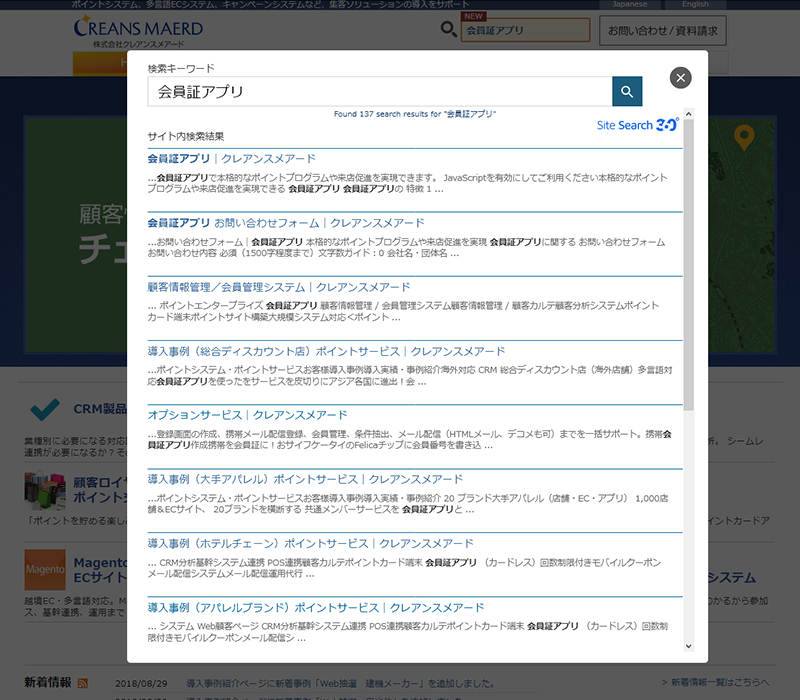Click the RSS feed icon by 新着情報

82,683
